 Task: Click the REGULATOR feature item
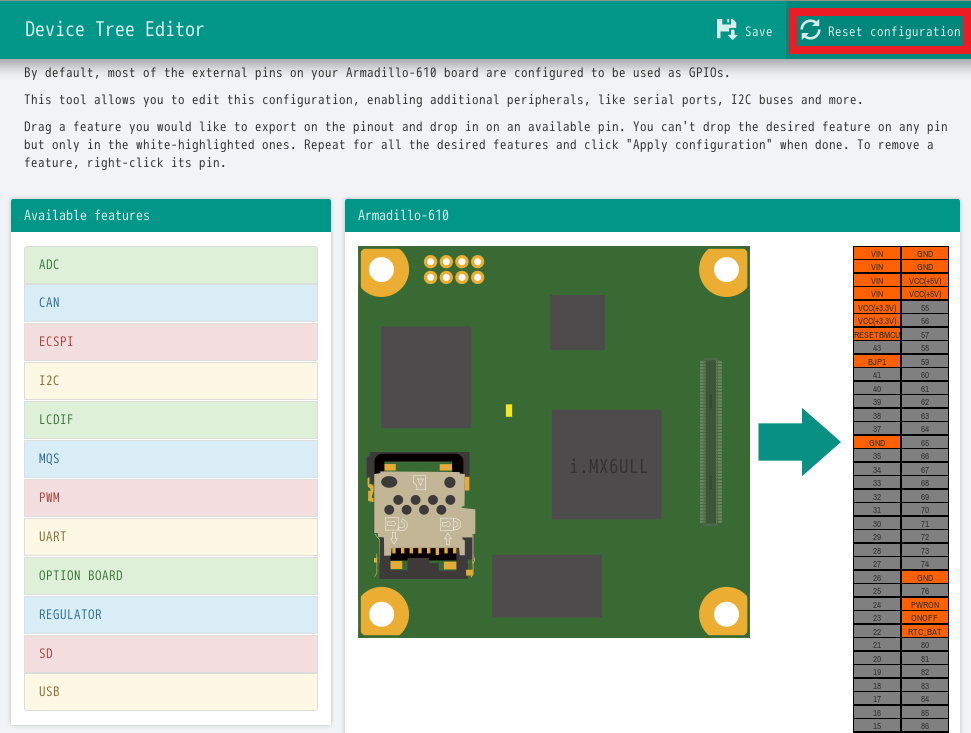pos(171,615)
